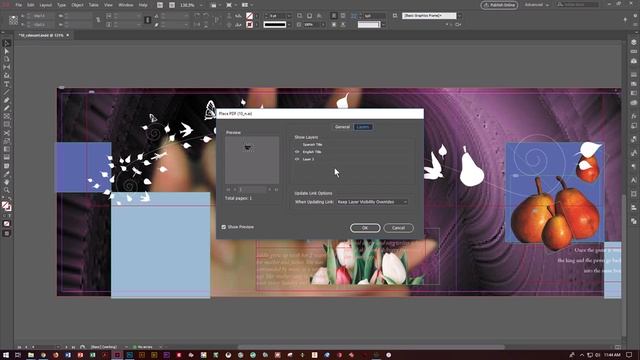Open Windows Start menu

[x=6, y=355]
